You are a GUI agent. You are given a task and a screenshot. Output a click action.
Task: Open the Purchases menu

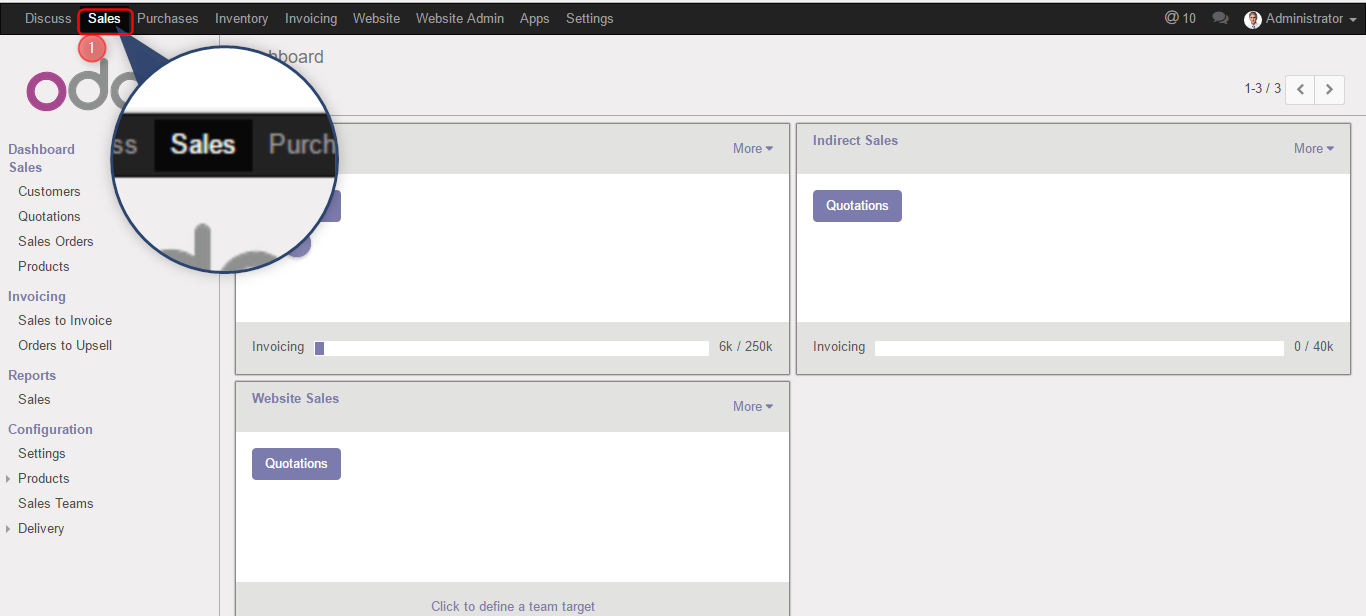click(168, 19)
